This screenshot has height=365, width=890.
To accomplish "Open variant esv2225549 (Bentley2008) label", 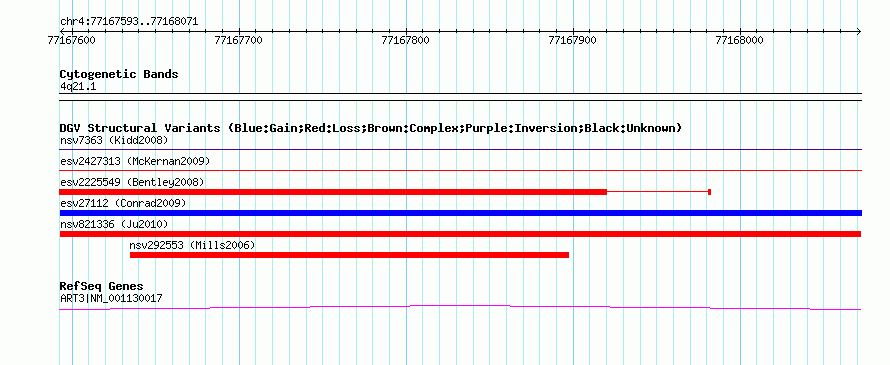I will click(x=132, y=182).
